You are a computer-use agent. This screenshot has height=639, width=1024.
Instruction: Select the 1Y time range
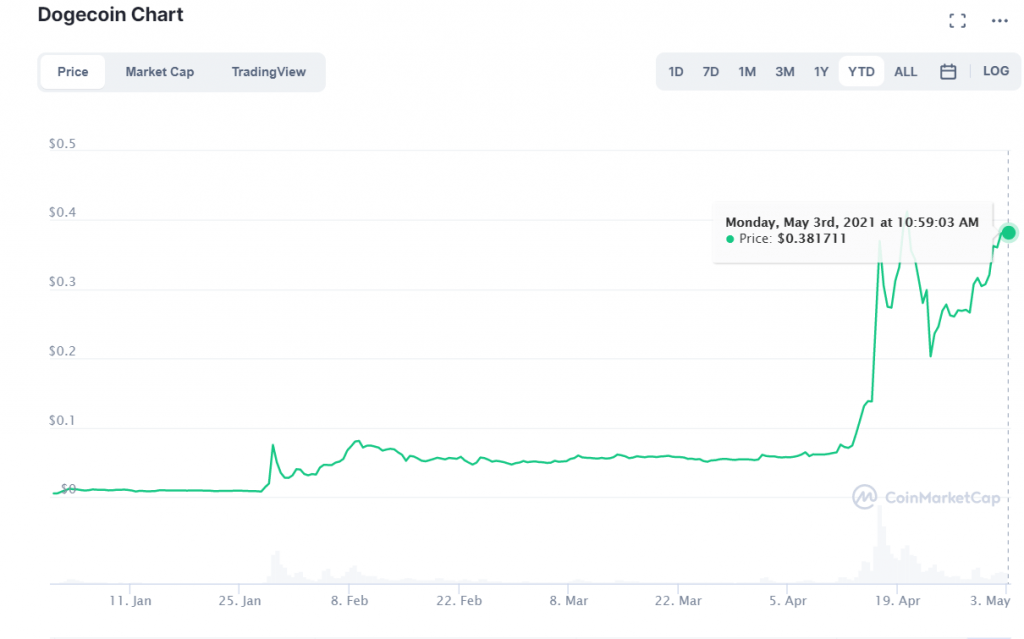pyautogui.click(x=821, y=72)
